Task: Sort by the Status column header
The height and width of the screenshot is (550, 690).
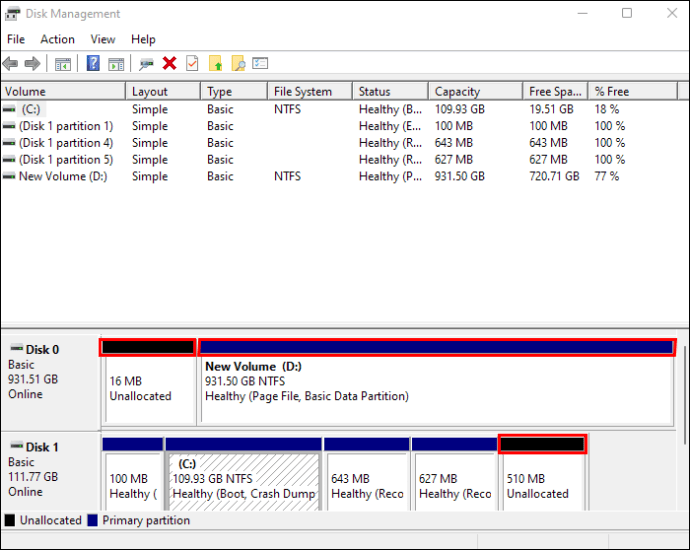Action: (x=390, y=91)
